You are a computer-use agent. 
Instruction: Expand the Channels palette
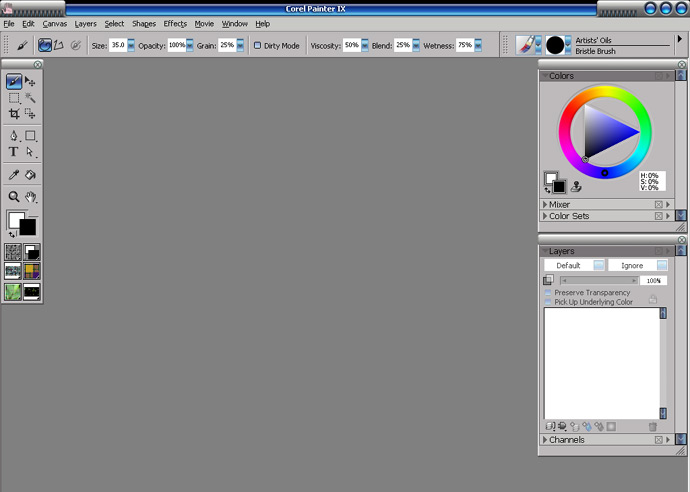coord(545,440)
